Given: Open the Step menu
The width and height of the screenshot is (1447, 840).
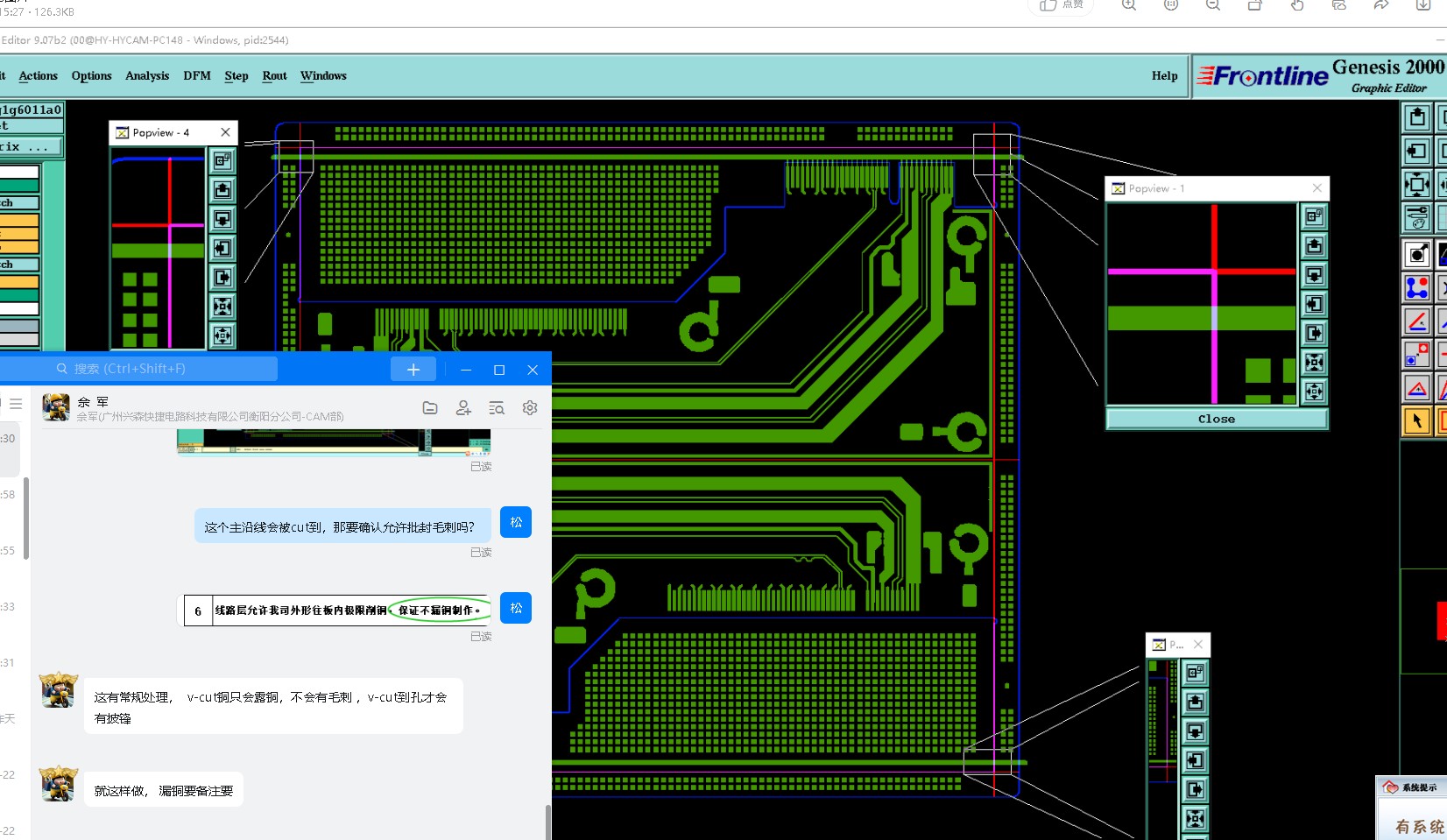Looking at the screenshot, I should point(236,76).
